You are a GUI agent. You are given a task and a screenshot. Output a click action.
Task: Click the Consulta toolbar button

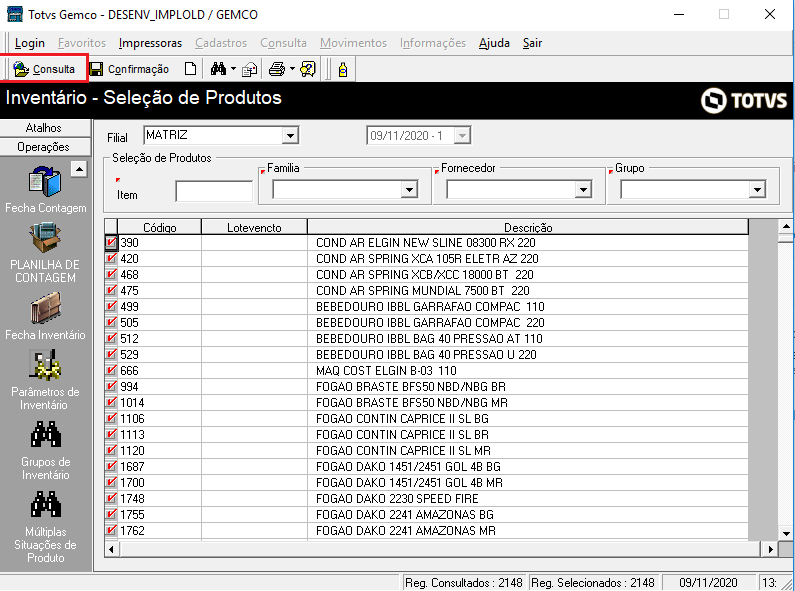[44, 69]
